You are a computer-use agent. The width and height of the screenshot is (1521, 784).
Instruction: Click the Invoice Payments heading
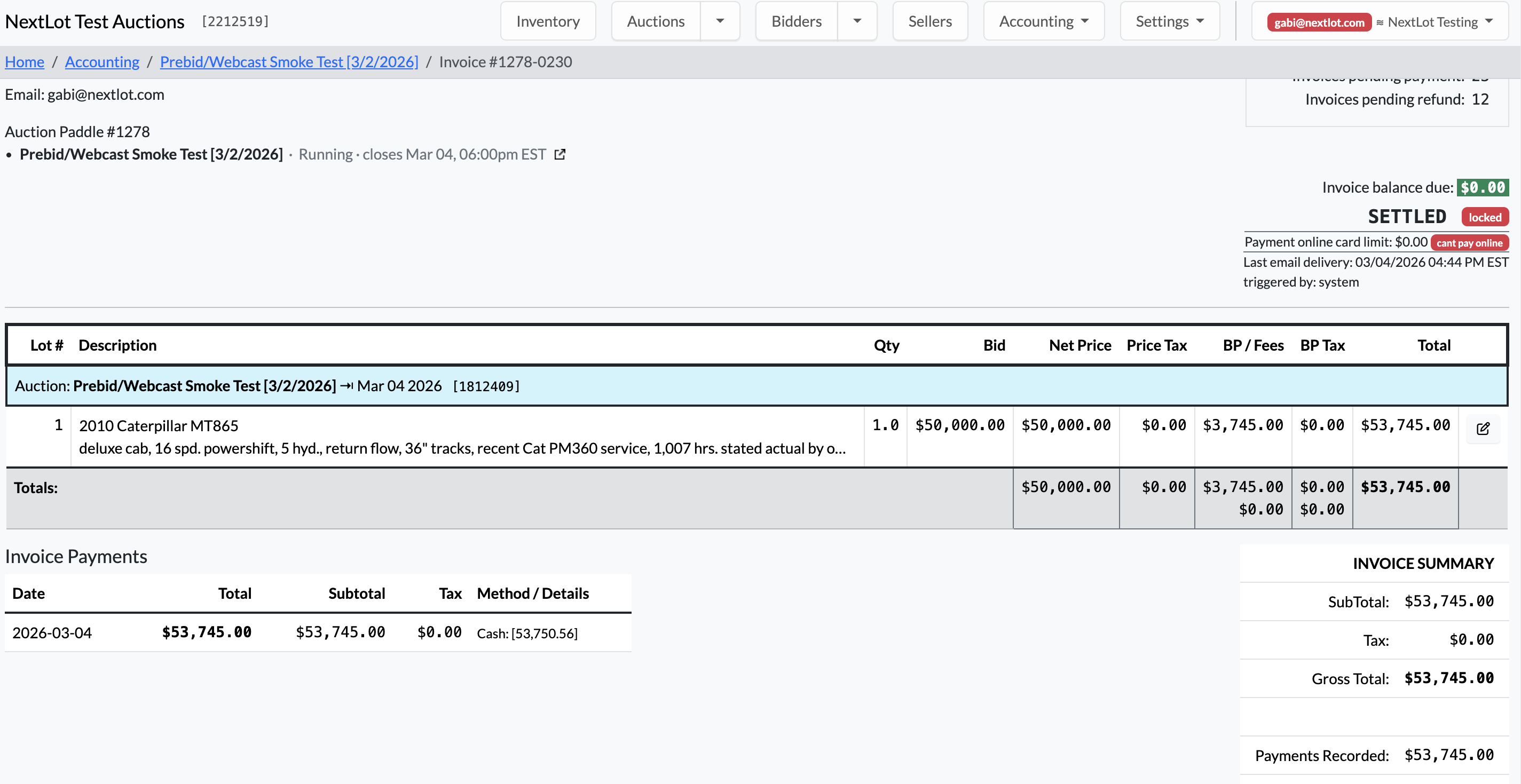click(76, 557)
